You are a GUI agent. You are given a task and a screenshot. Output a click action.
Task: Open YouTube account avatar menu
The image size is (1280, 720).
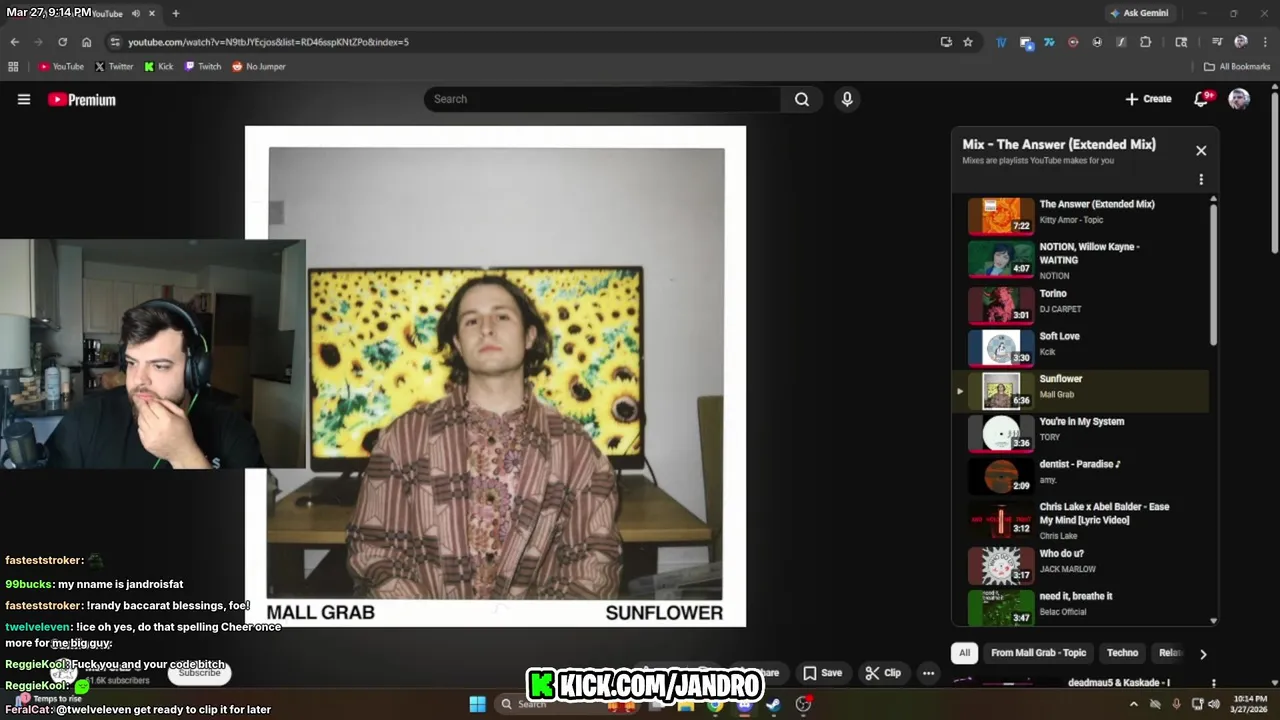[x=1239, y=98]
